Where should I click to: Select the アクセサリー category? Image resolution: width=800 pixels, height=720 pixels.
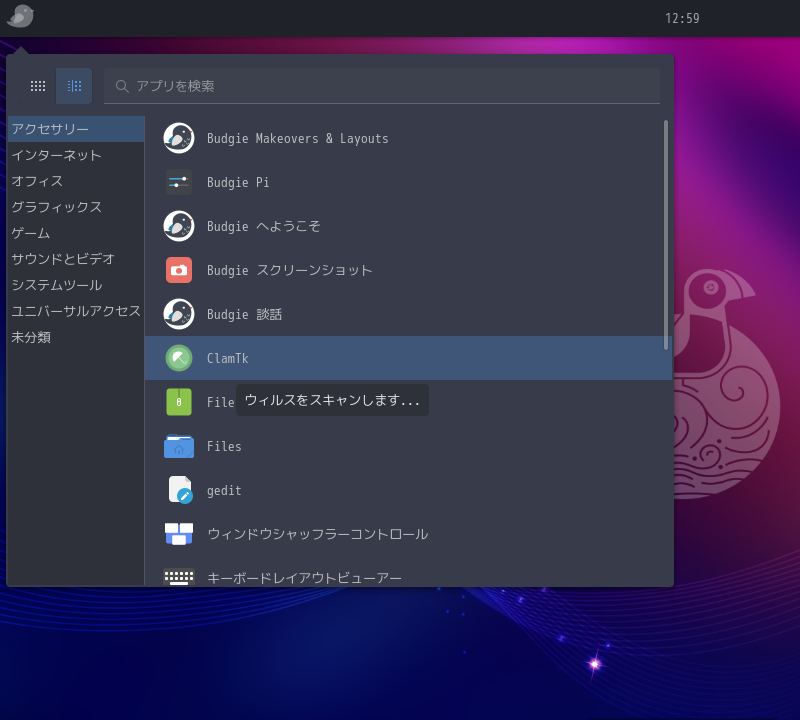76,129
